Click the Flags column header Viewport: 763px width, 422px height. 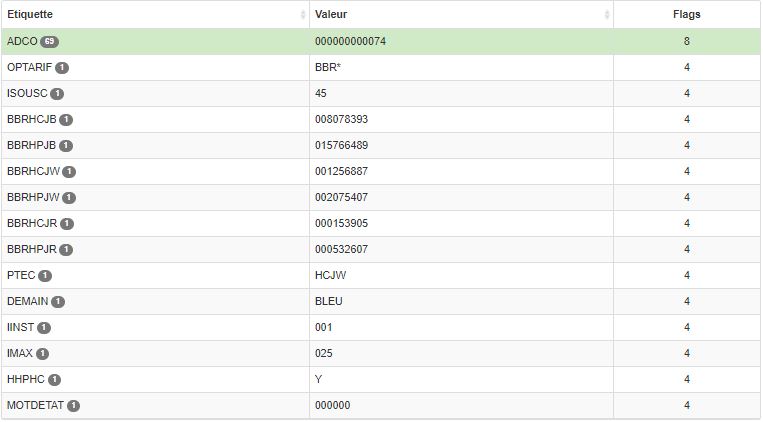point(687,15)
